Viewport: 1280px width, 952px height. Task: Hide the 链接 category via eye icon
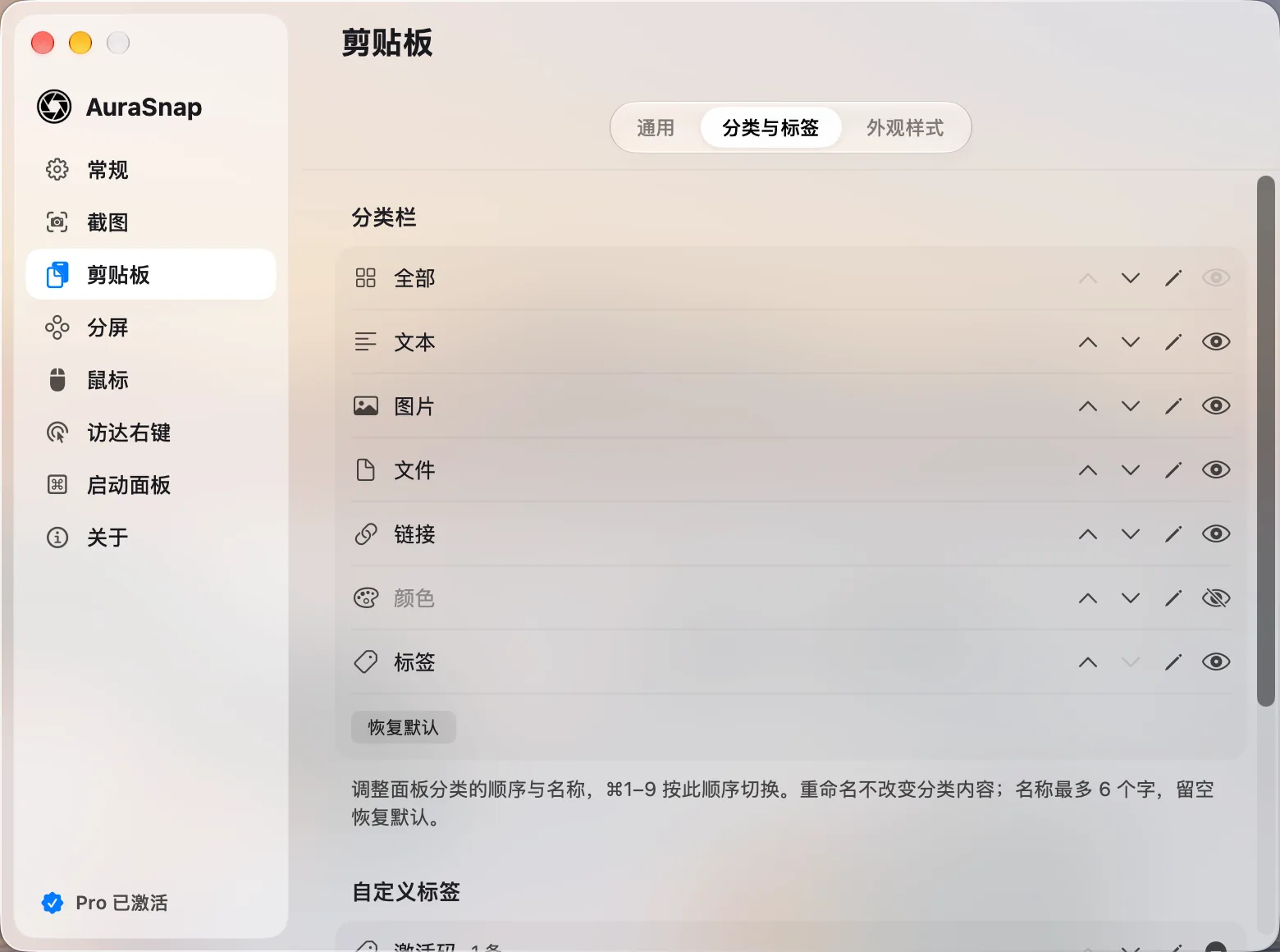coord(1216,533)
